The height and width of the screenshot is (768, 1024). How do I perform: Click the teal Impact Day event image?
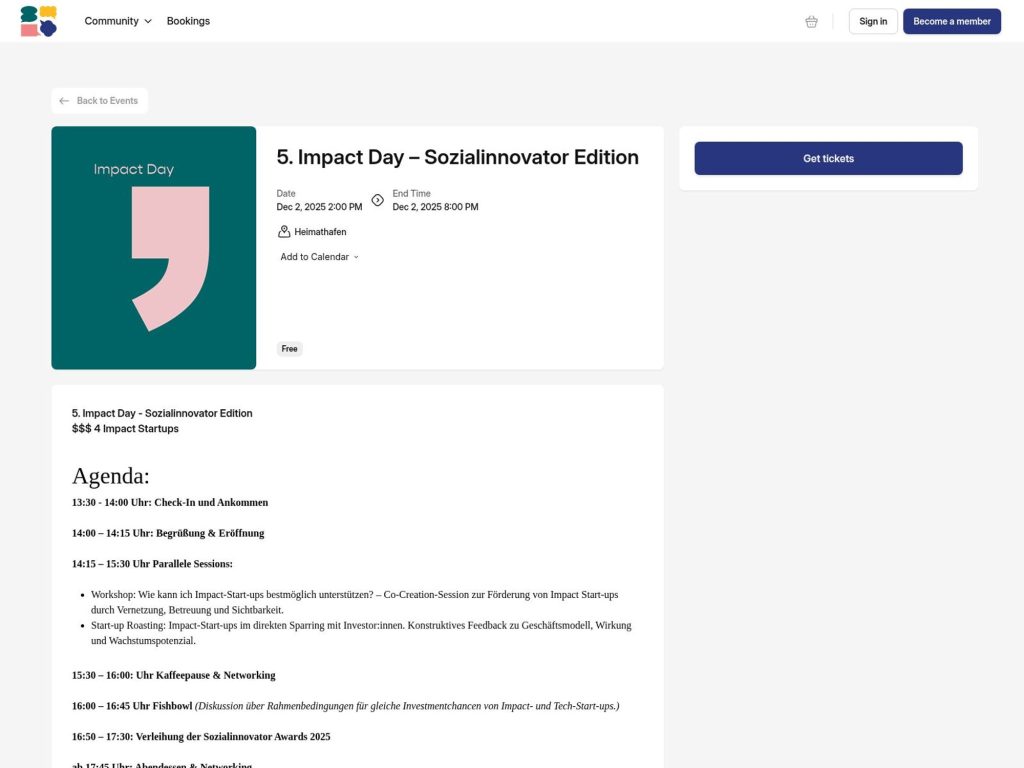point(153,247)
